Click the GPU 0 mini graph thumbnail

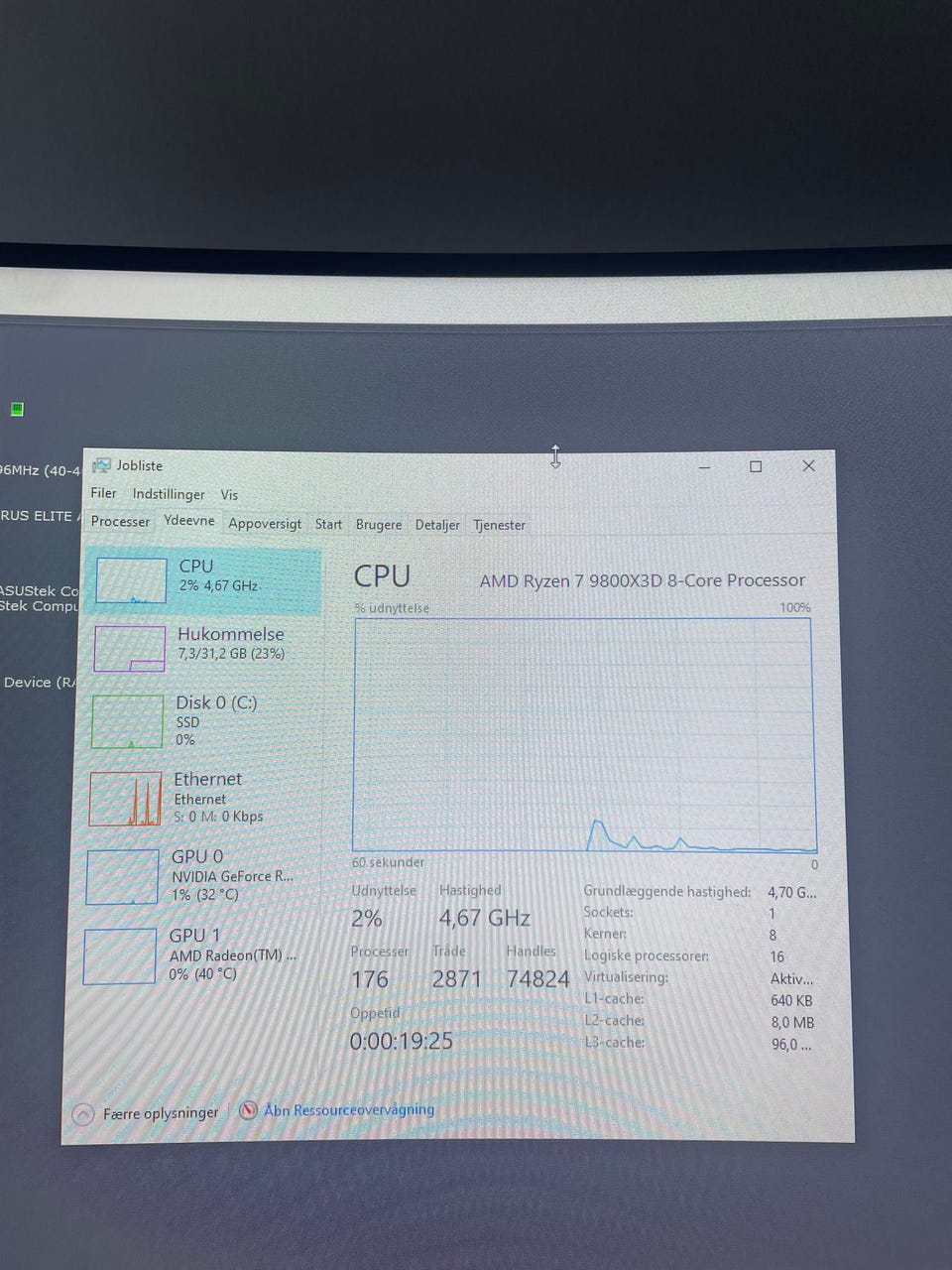[122, 877]
